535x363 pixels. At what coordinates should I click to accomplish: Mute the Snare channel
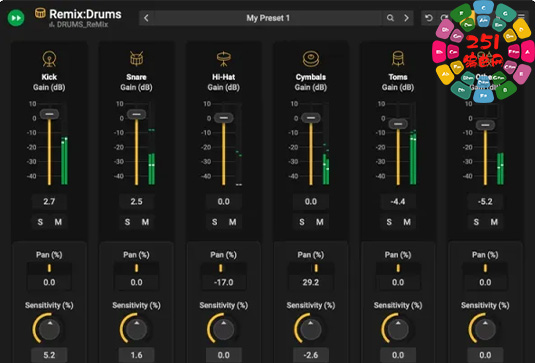(x=145, y=222)
